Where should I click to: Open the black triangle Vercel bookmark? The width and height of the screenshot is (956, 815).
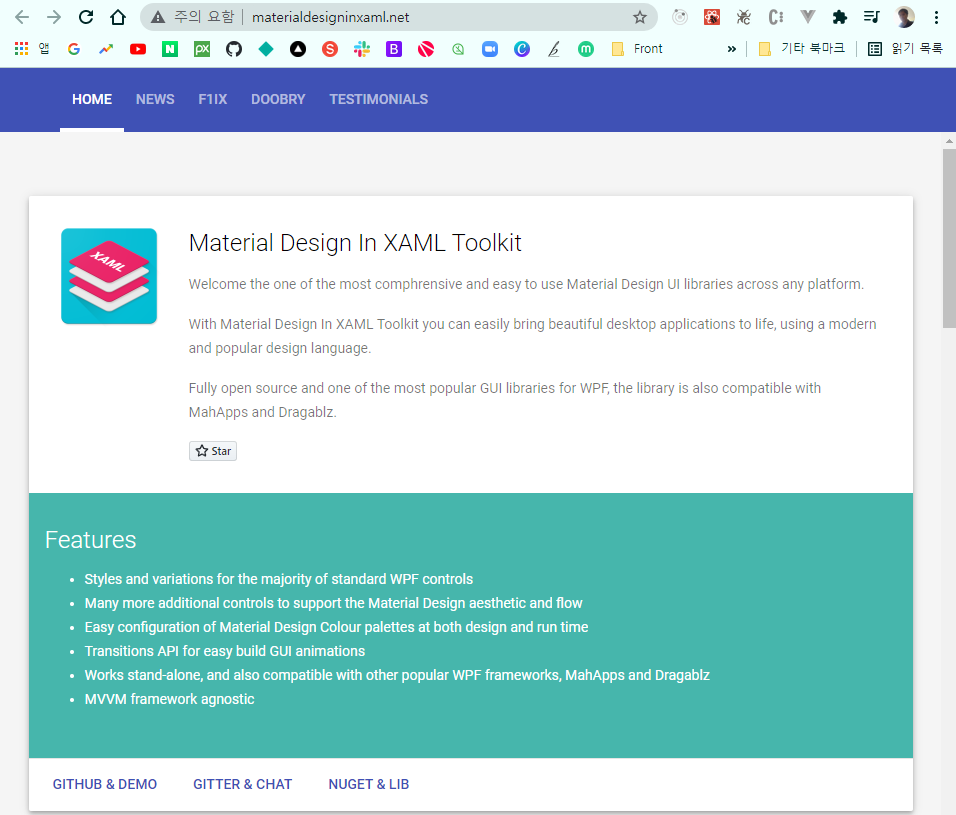pyautogui.click(x=298, y=49)
